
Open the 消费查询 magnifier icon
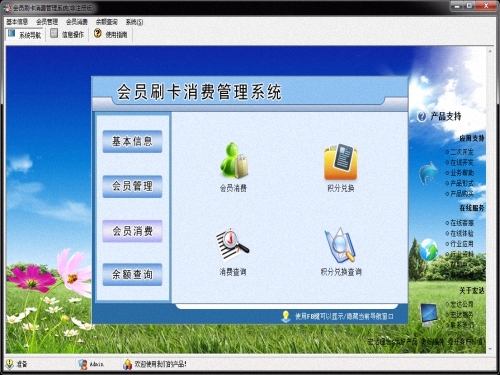coord(232,245)
